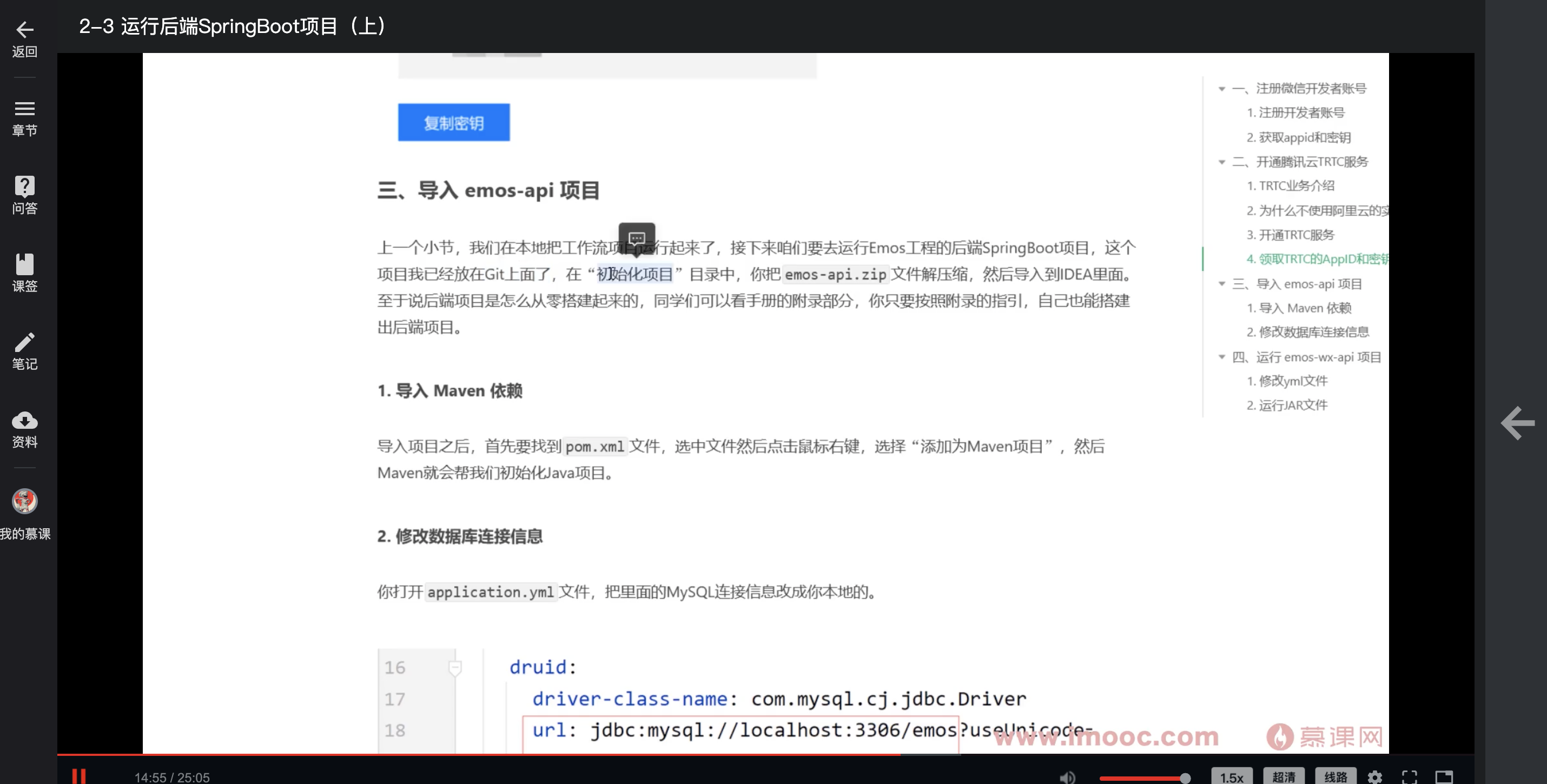The height and width of the screenshot is (784, 1547).
Task: Open the 问答 Q&A section
Action: click(x=24, y=187)
